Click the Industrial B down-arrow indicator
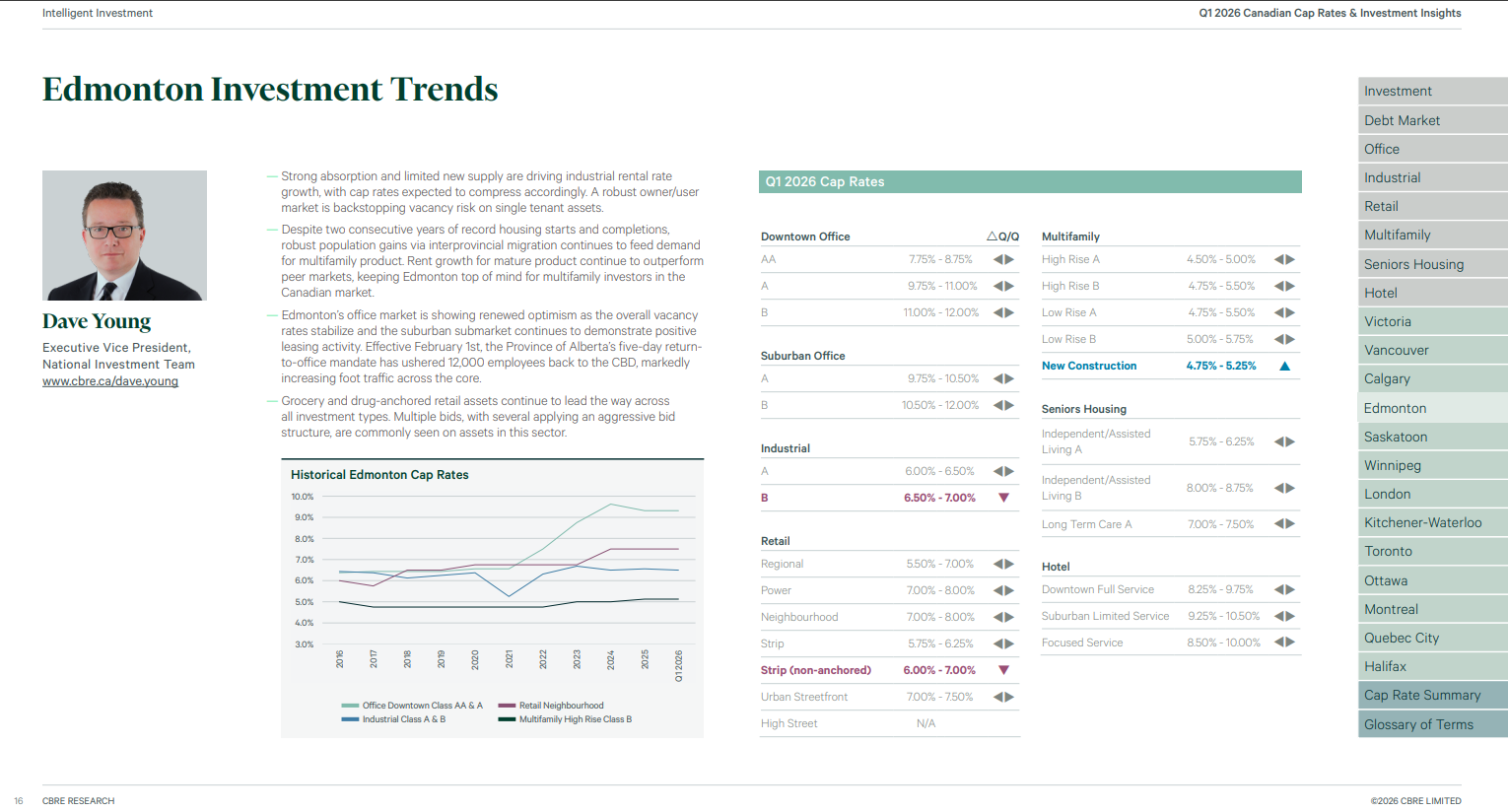The height and width of the screenshot is (812, 1508). pyautogui.click(x=1003, y=498)
